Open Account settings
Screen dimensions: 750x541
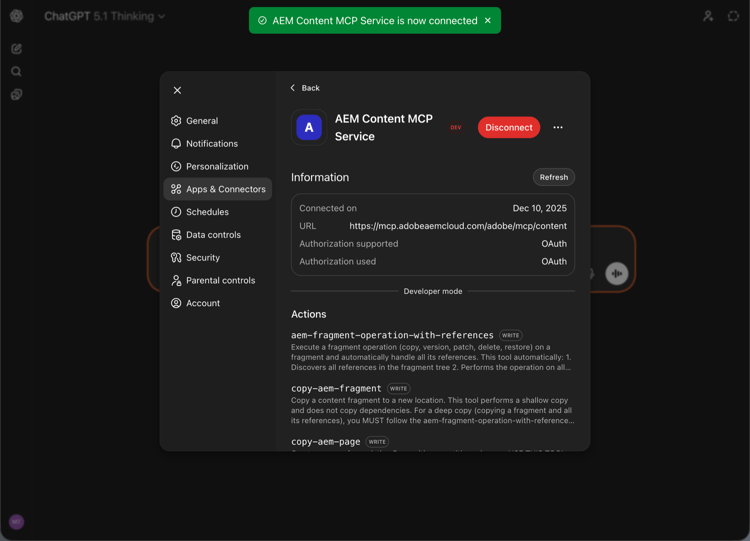click(x=218, y=303)
